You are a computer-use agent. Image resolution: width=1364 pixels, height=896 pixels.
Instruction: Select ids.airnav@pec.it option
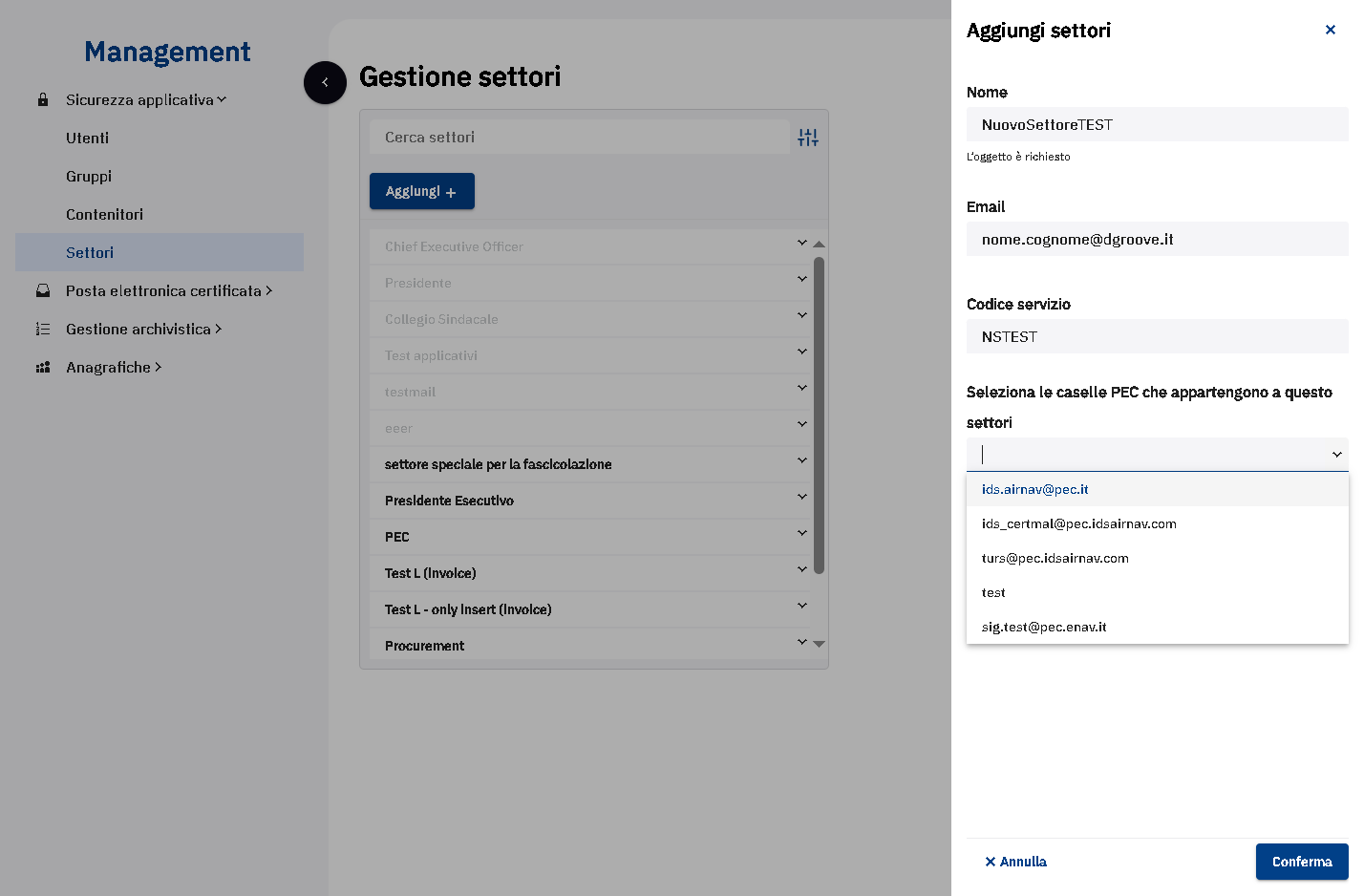pos(1158,489)
